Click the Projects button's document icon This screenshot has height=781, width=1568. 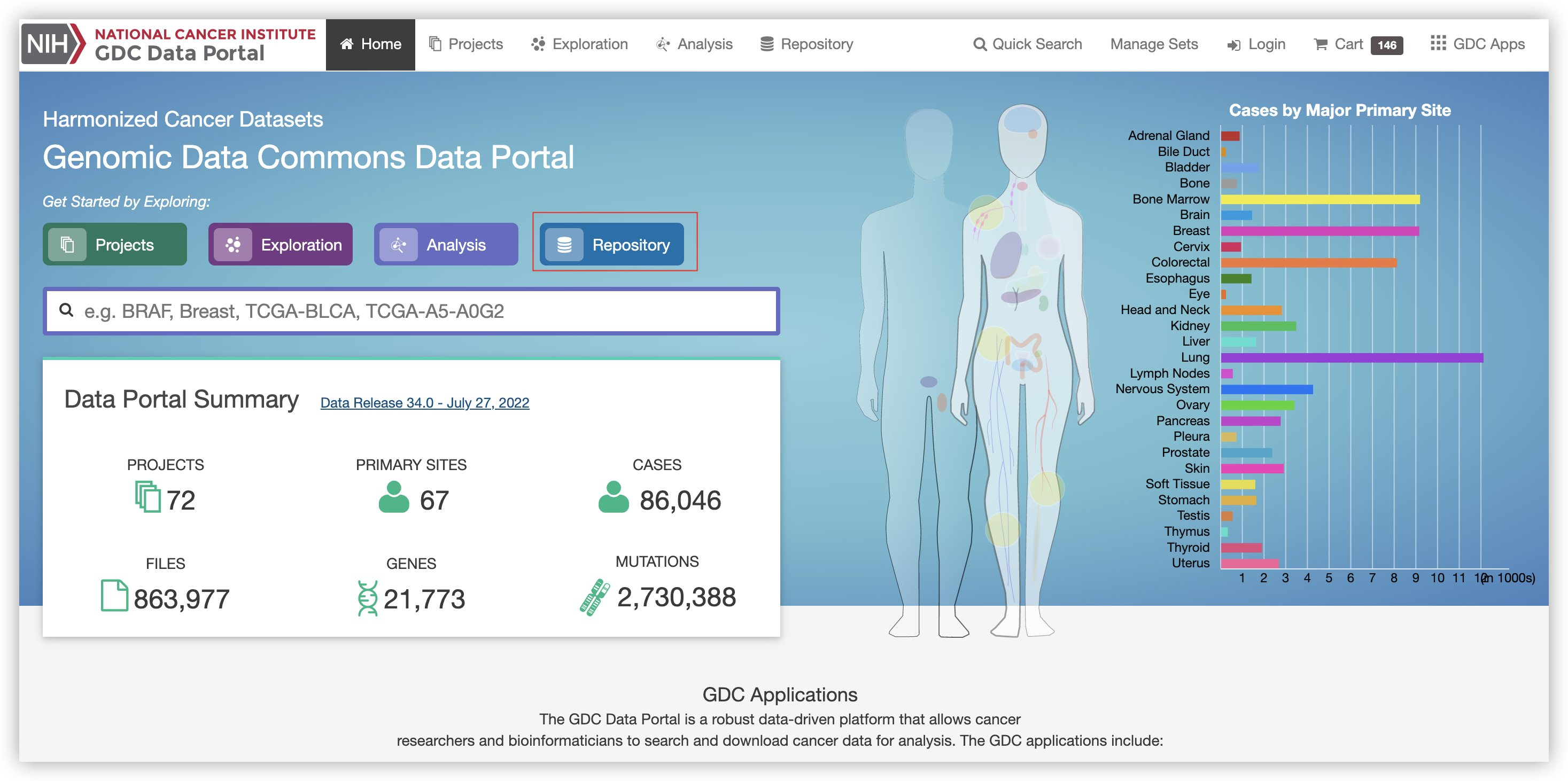pyautogui.click(x=67, y=245)
